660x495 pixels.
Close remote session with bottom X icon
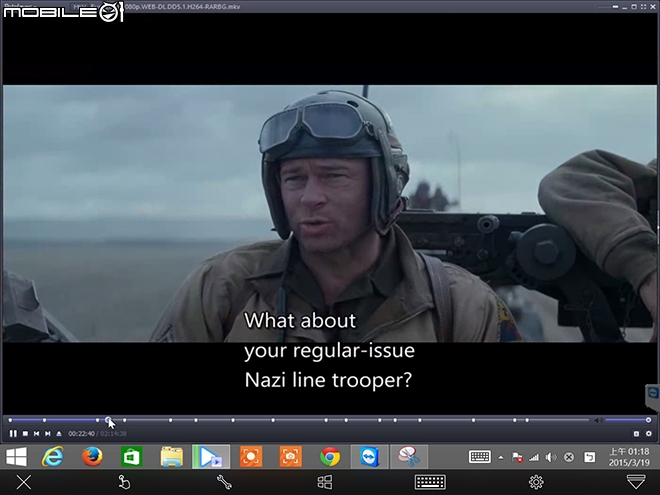pos(24,482)
